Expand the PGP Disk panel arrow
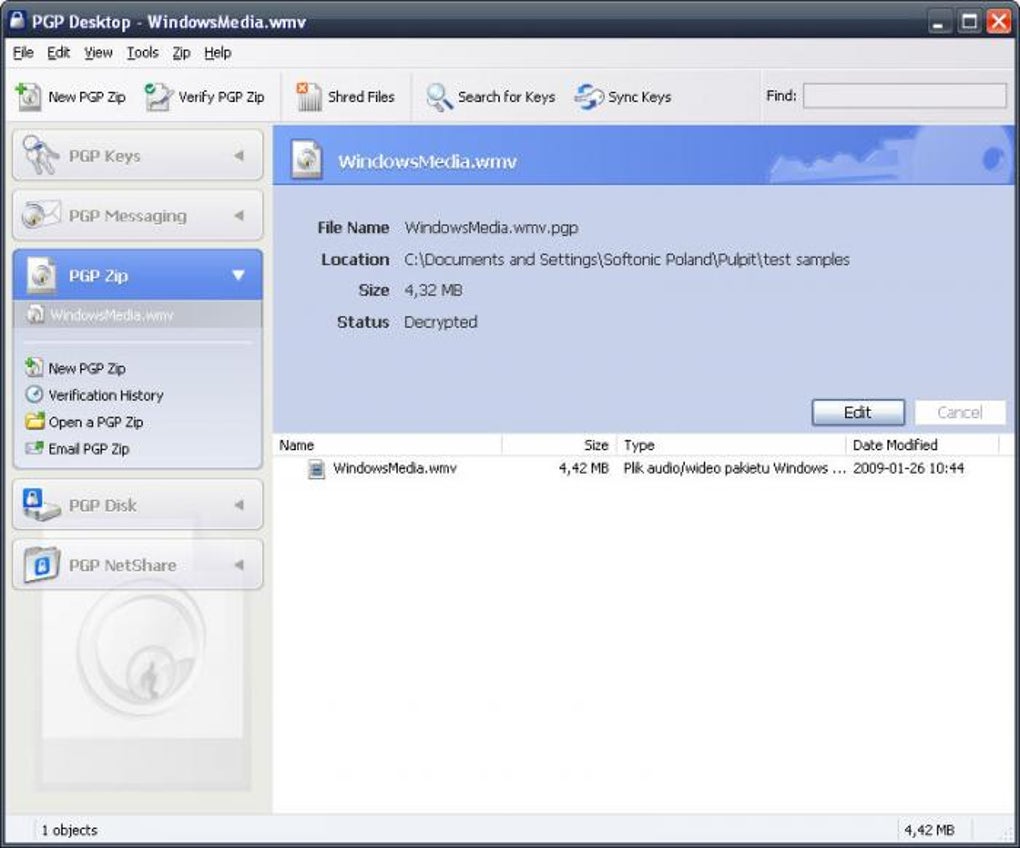Image resolution: width=1020 pixels, height=848 pixels. pos(239,505)
